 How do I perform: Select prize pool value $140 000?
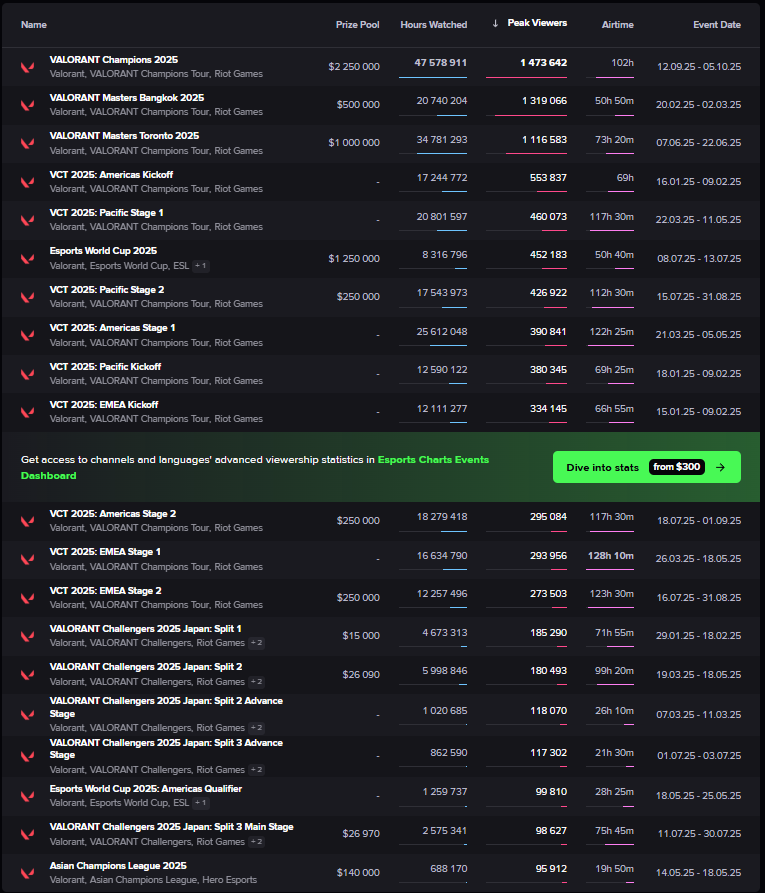[x=358, y=872]
